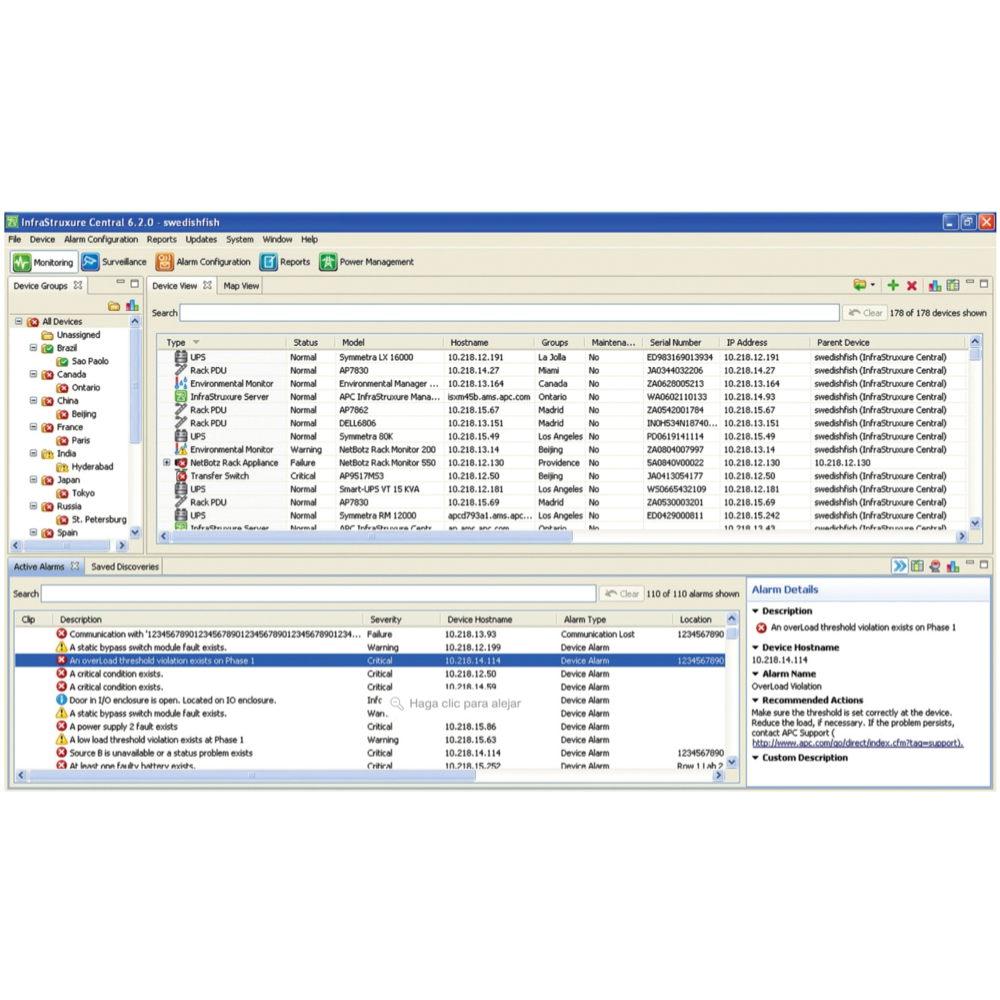Viewport: 1000px width, 1000px height.
Task: Click the bar chart icon in Device View toolbar
Action: [935, 286]
